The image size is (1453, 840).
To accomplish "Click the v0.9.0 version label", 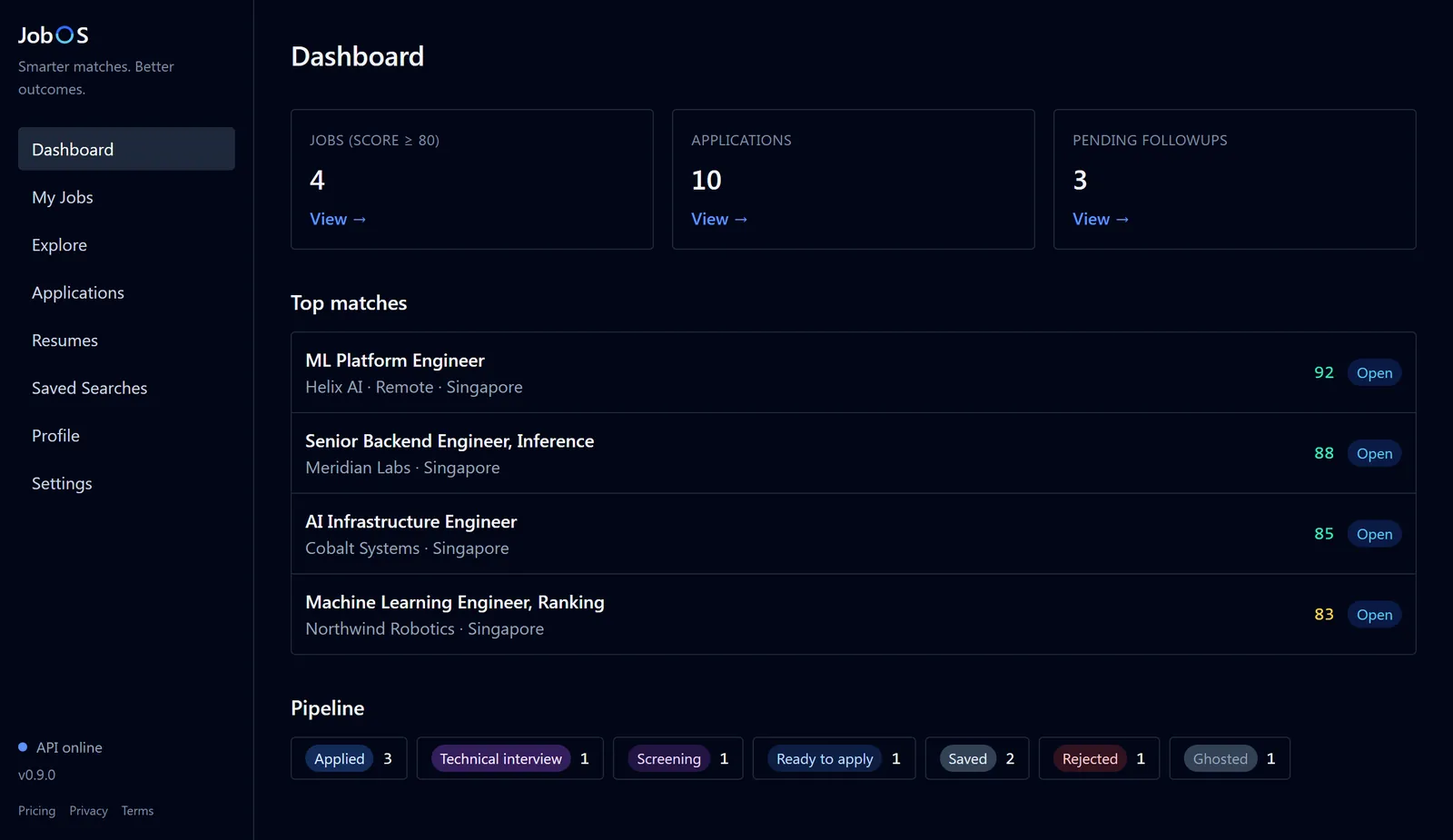I will point(36,775).
